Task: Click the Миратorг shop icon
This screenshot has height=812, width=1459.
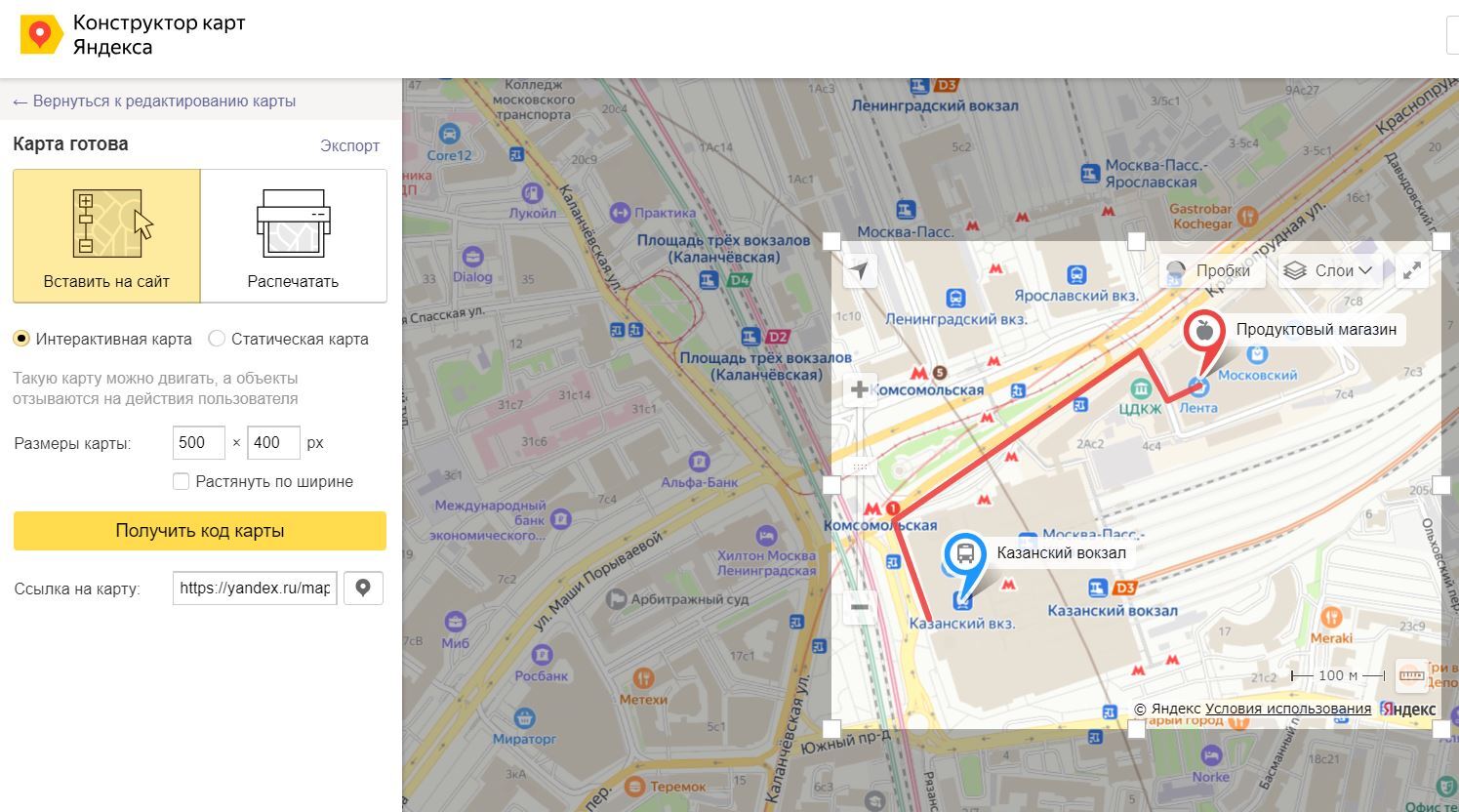Action: point(525,718)
